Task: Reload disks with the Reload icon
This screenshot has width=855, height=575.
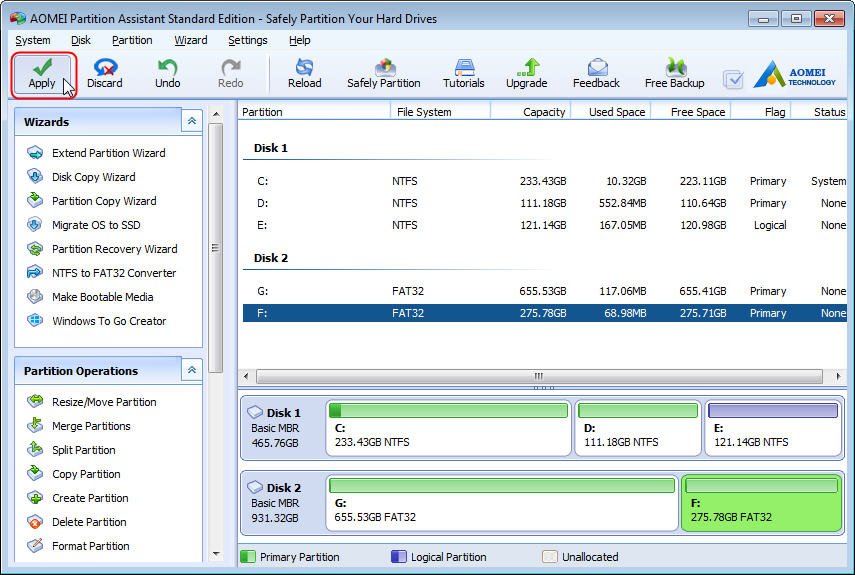Action: (304, 73)
